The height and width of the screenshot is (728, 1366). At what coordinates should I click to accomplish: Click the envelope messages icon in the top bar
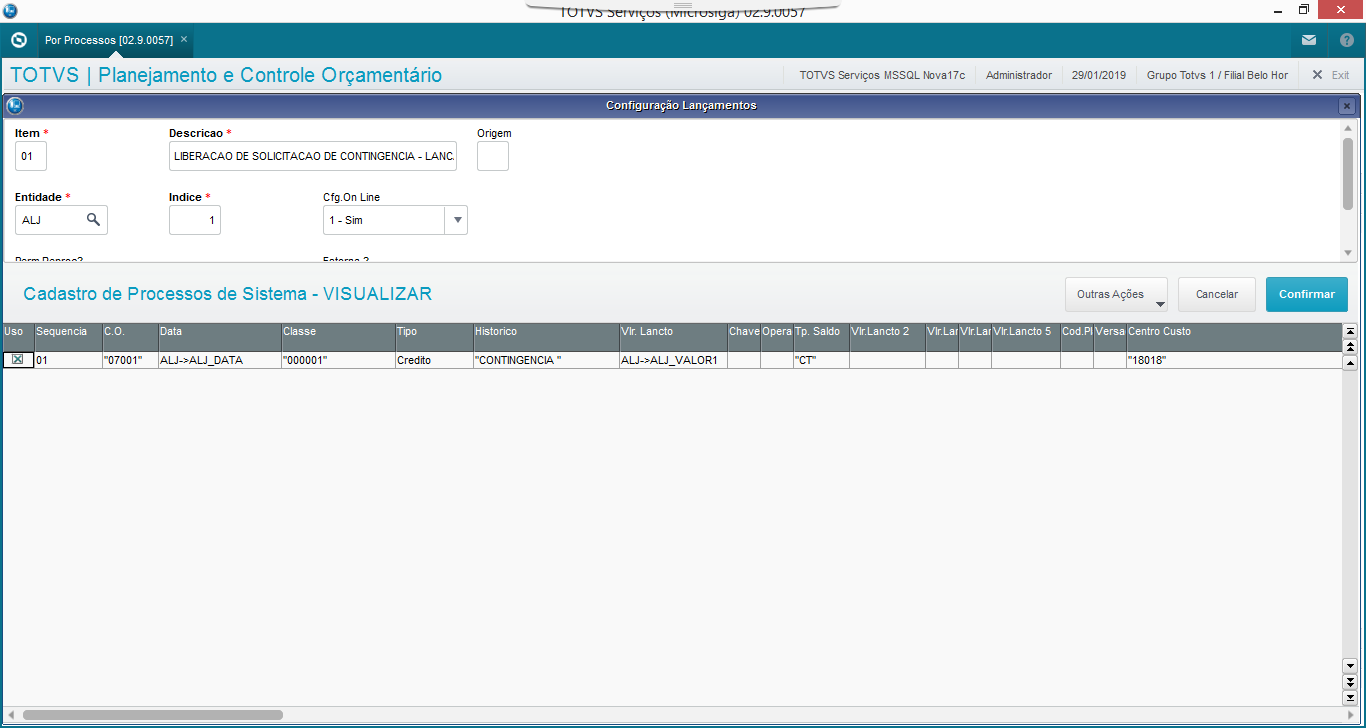coord(1309,40)
